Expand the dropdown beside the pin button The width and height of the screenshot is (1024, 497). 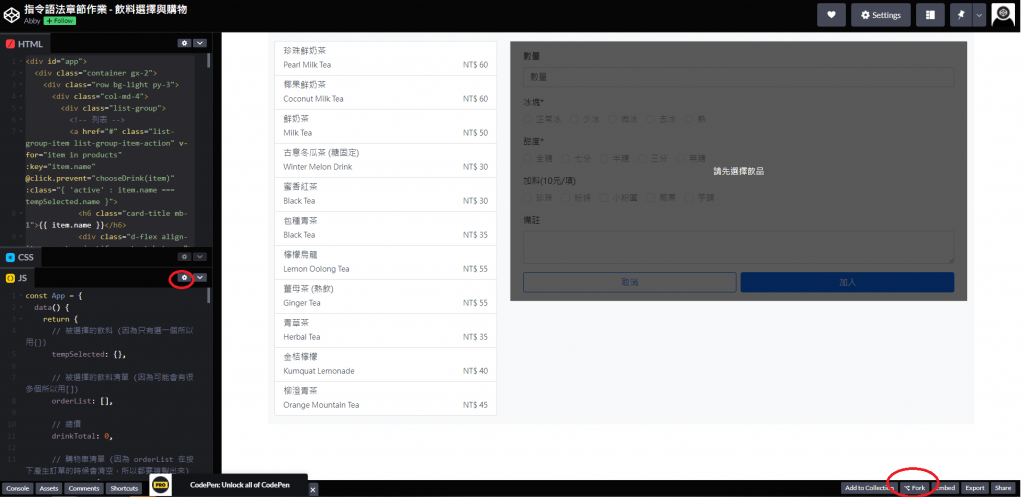point(979,15)
